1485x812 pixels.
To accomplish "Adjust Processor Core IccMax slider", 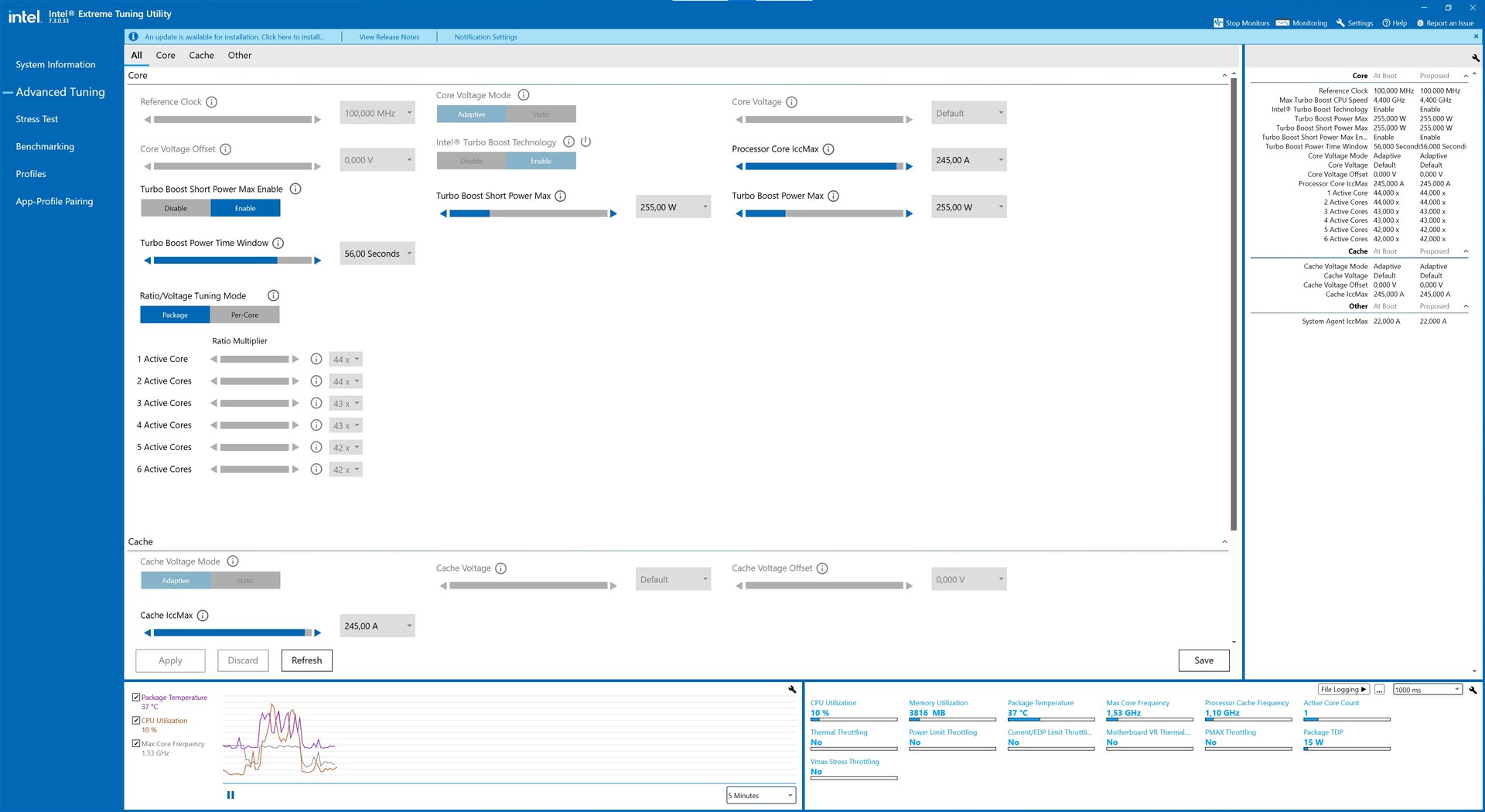I will [824, 166].
